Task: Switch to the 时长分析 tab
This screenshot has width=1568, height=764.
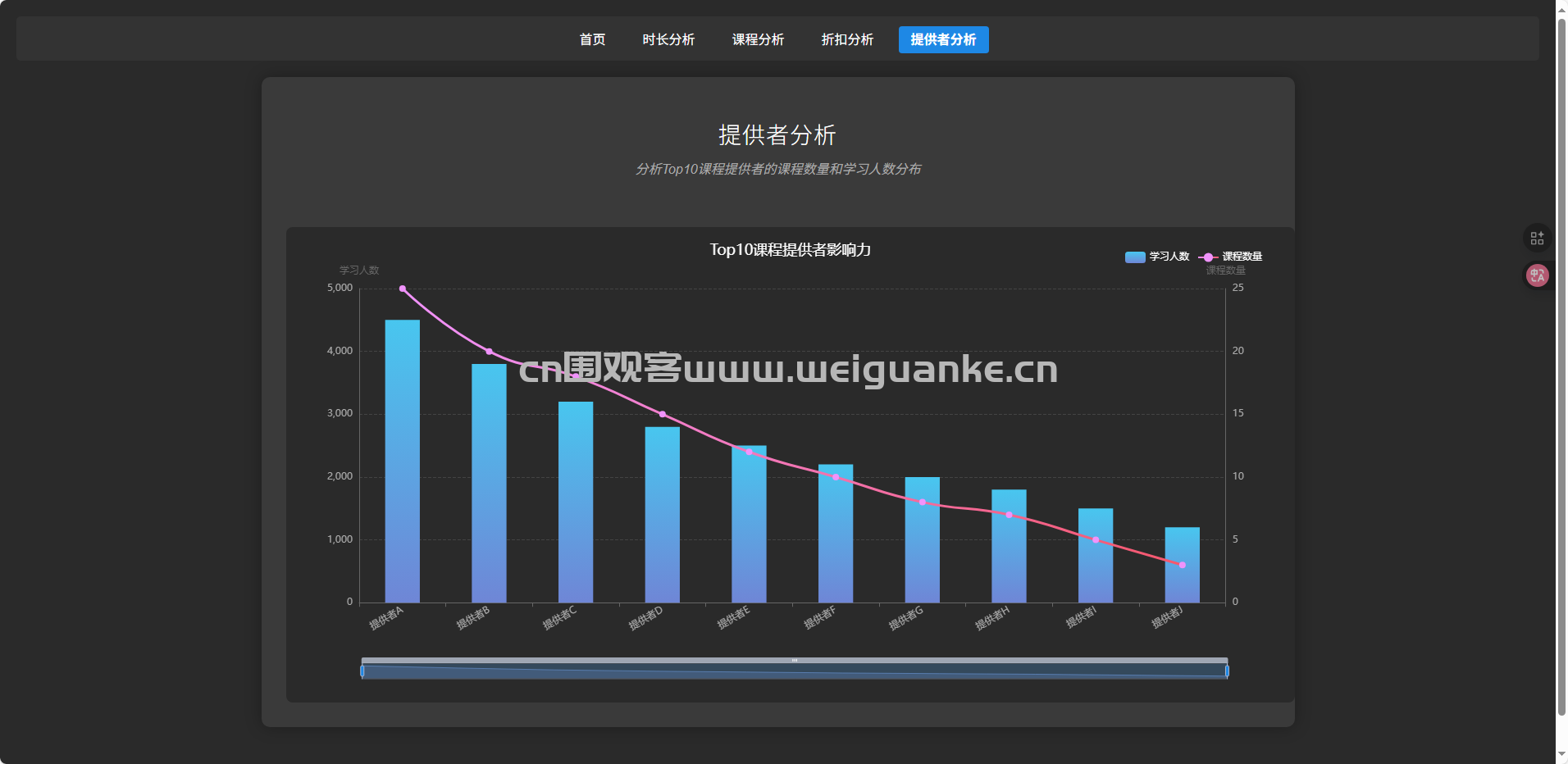Action: pos(668,39)
